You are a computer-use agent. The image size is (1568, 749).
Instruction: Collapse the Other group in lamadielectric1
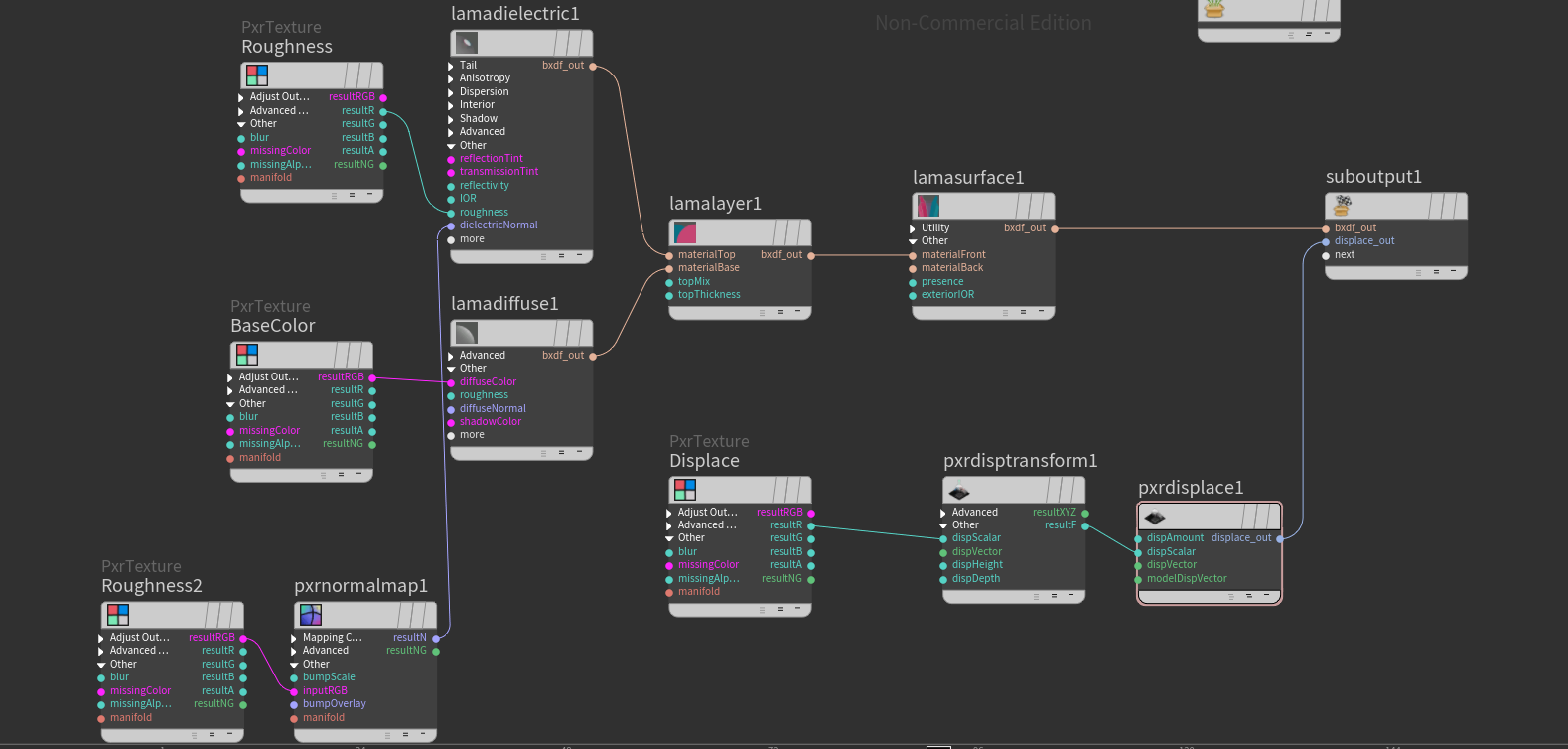(451, 146)
